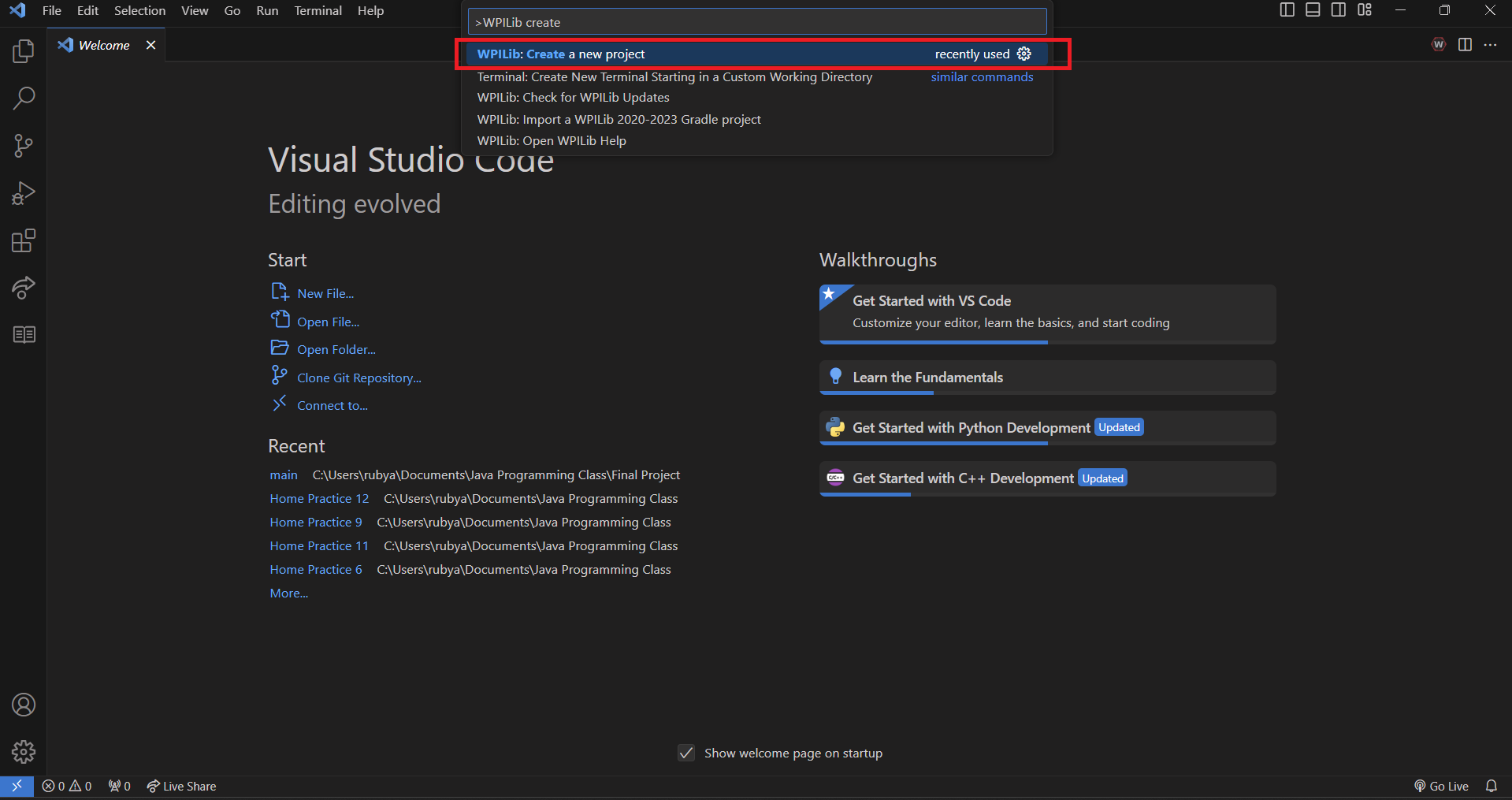Split the editor to the right
The width and height of the screenshot is (1512, 800).
[x=1465, y=45]
